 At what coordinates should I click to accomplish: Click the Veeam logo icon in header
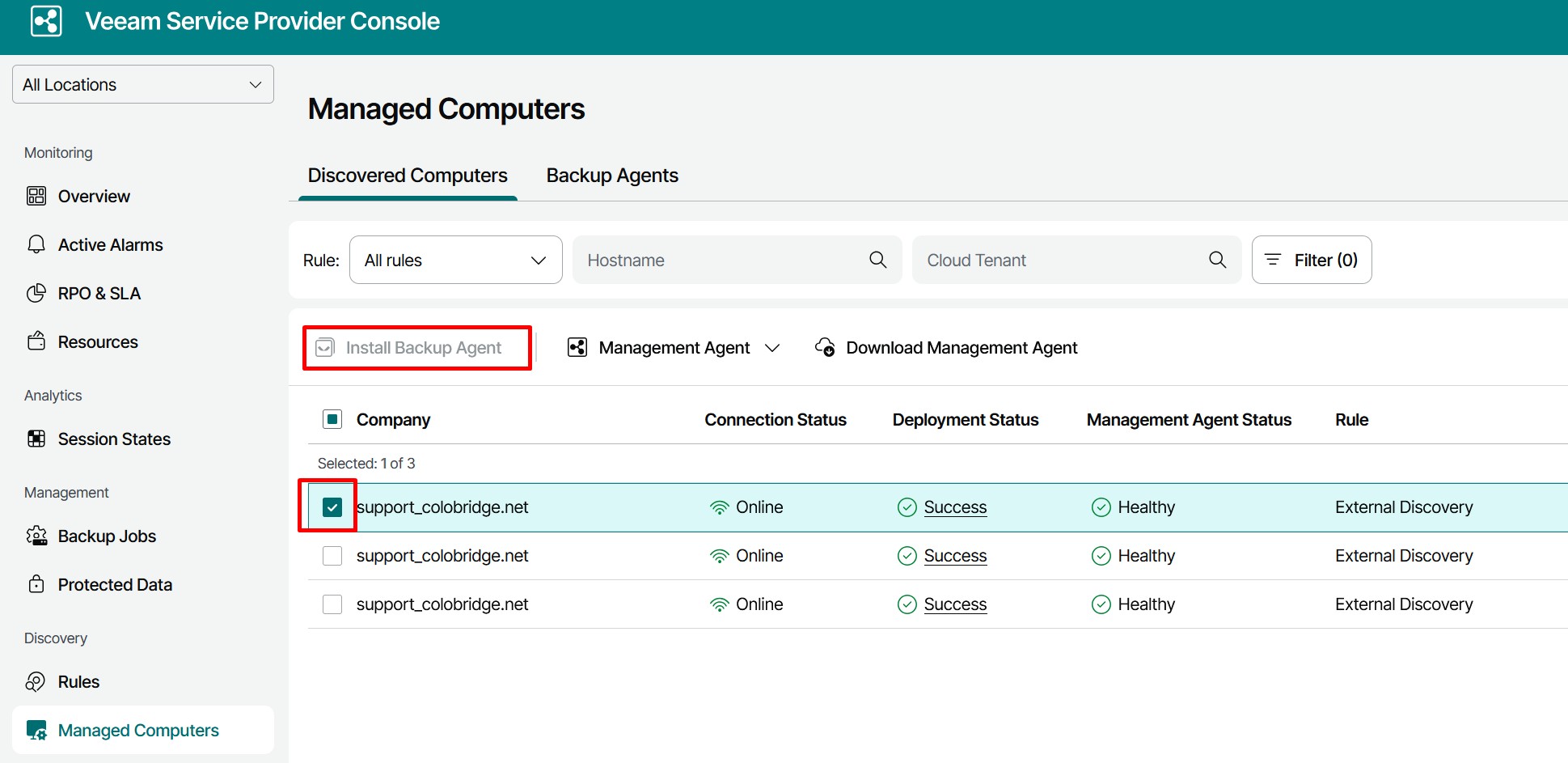click(x=46, y=21)
